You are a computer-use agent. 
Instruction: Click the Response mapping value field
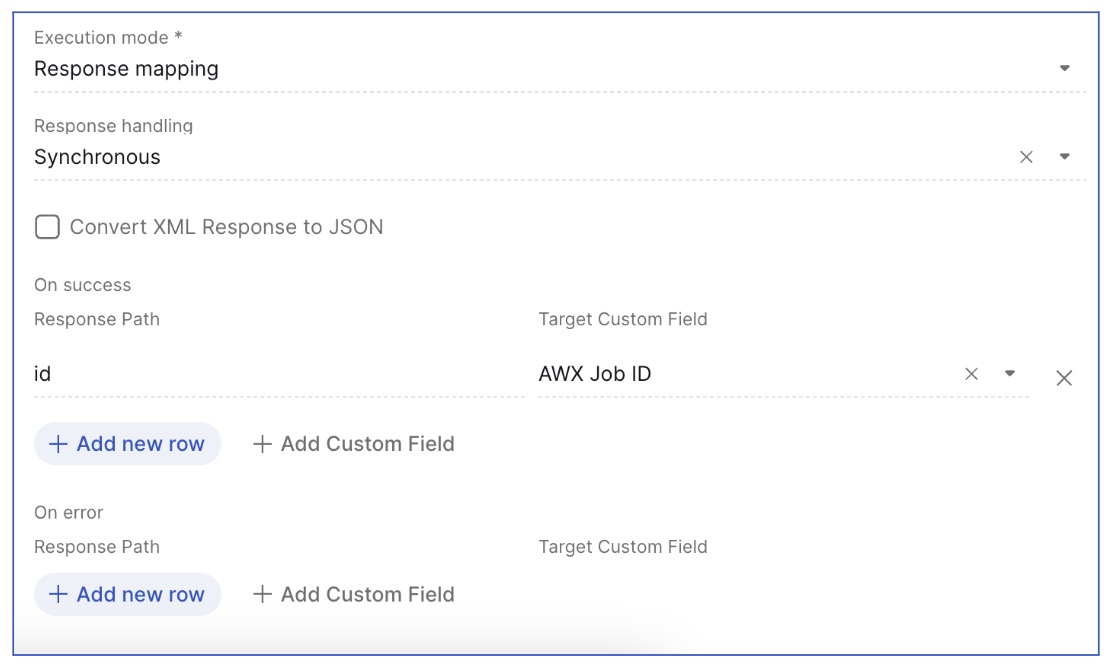pos(127,69)
